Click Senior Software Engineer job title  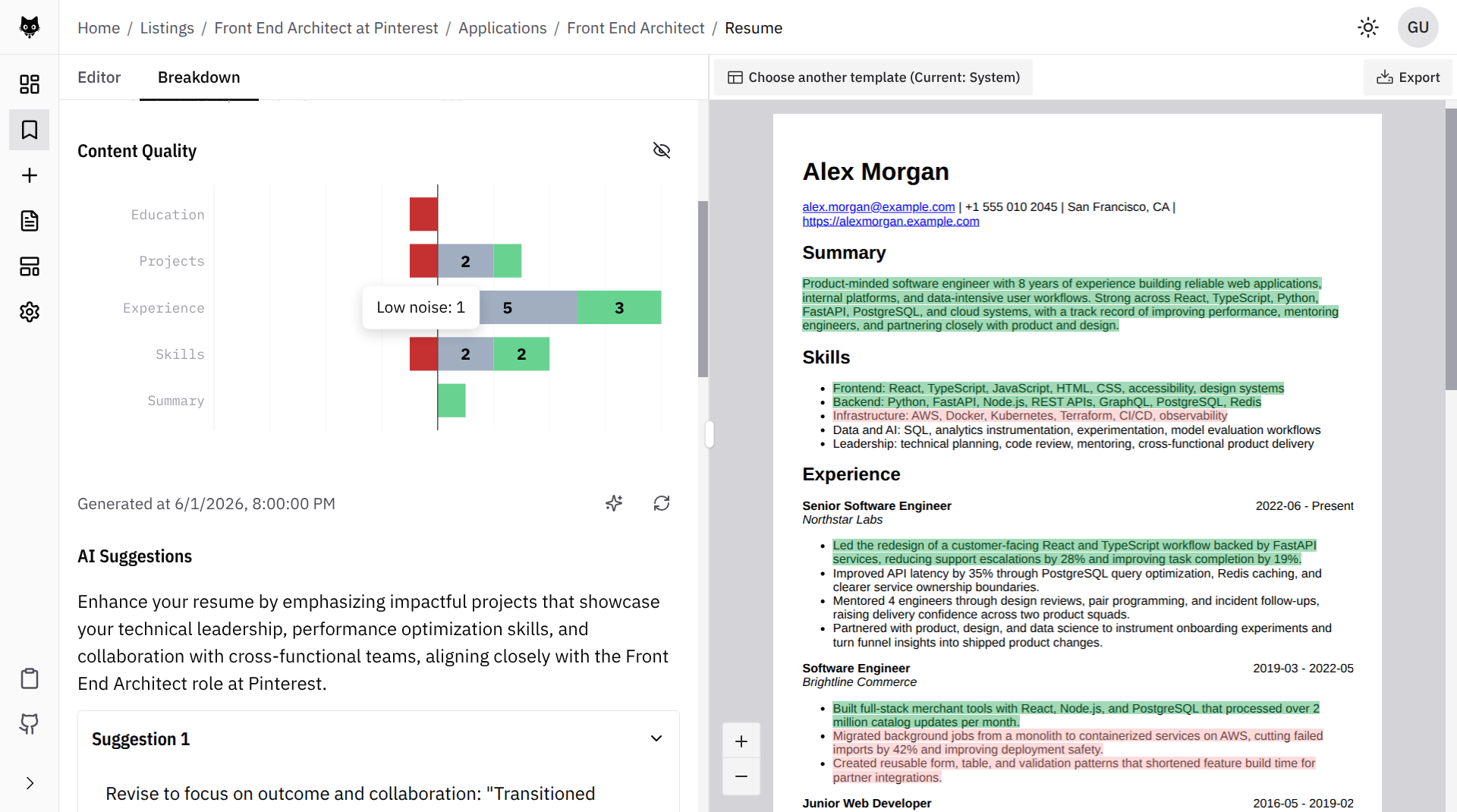876,505
